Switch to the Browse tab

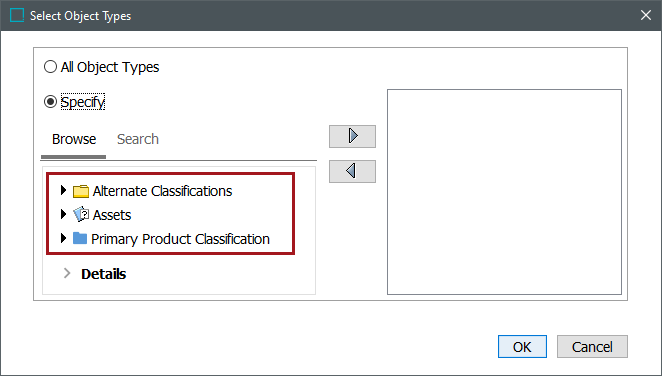tap(74, 139)
